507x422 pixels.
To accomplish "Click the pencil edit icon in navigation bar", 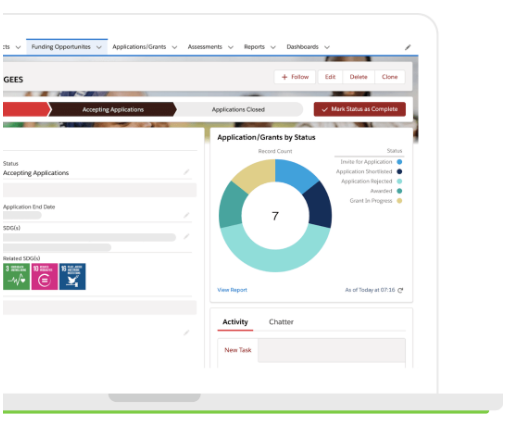I will click(x=408, y=47).
